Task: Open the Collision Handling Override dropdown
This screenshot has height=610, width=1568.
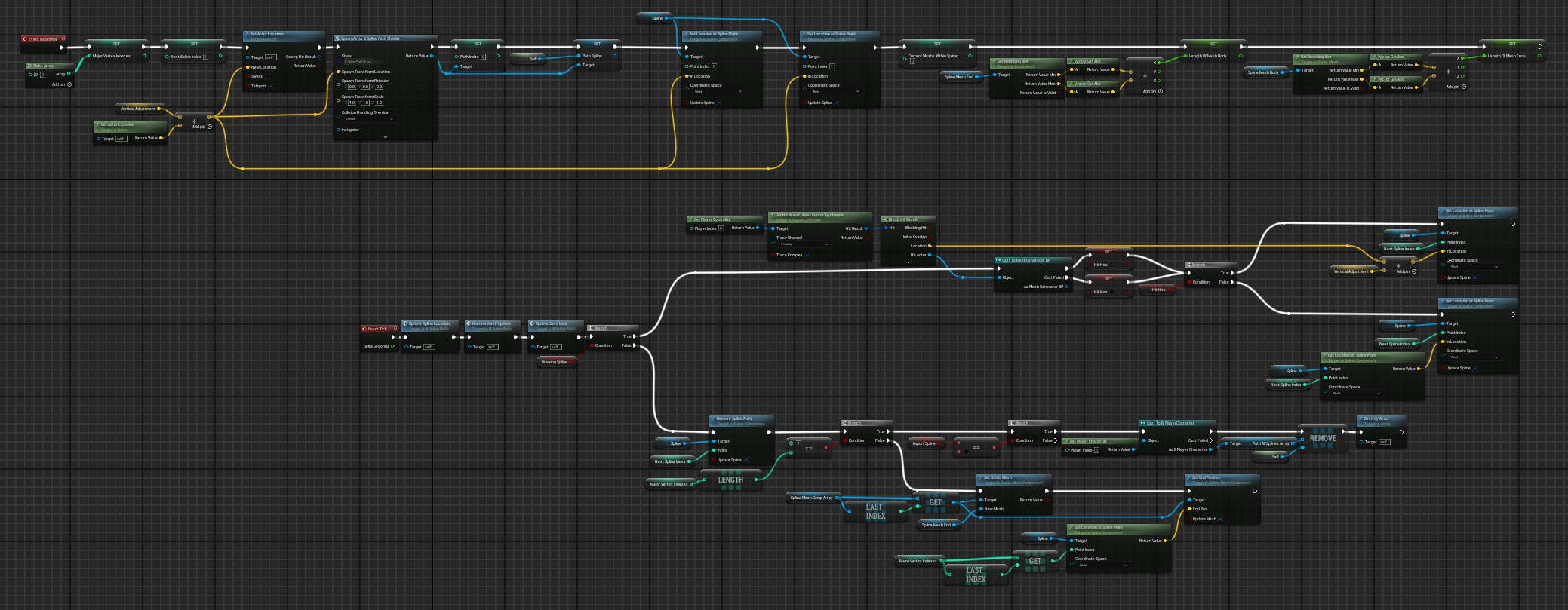Action: point(369,119)
